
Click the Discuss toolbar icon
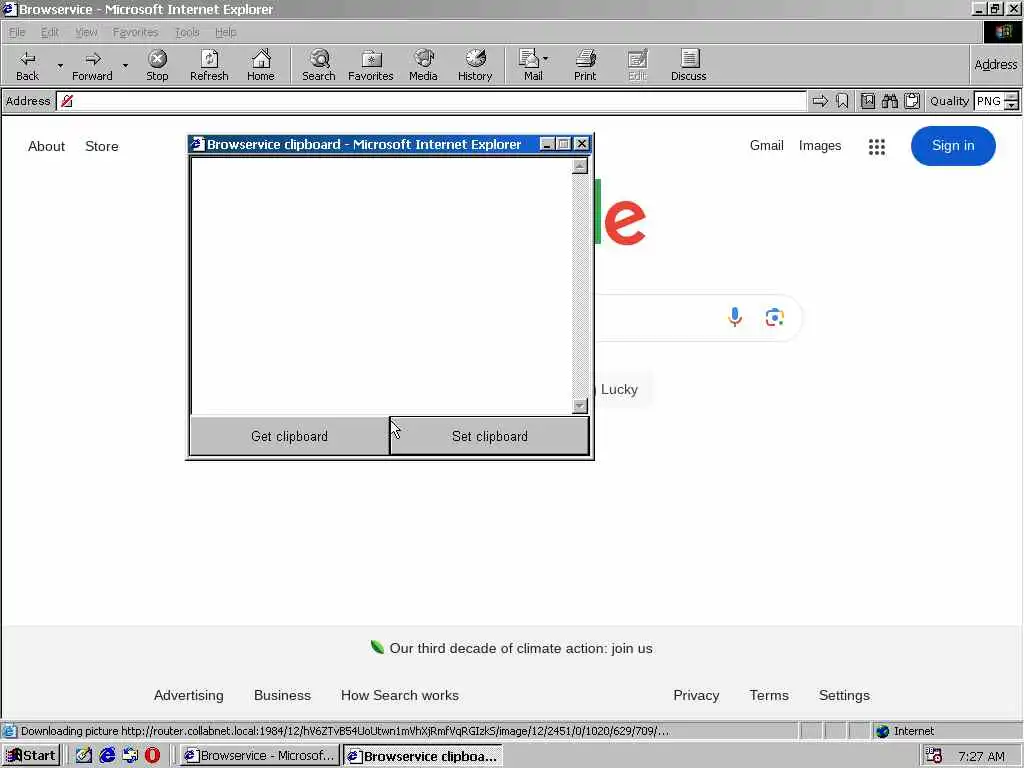pos(688,65)
